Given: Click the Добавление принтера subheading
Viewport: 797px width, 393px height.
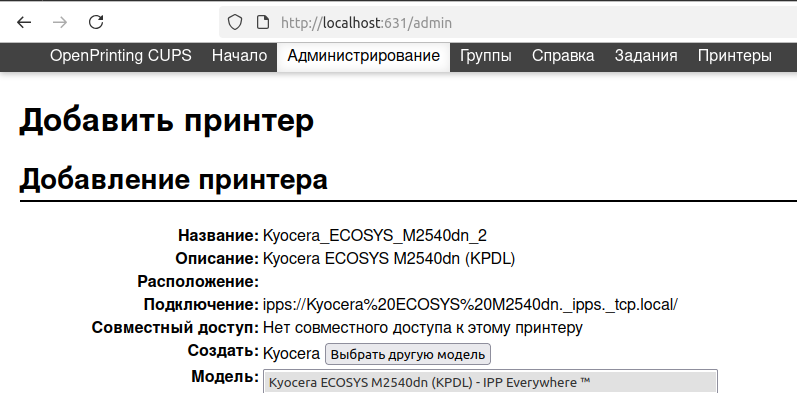Looking at the screenshot, I should pyautogui.click(x=173, y=180).
